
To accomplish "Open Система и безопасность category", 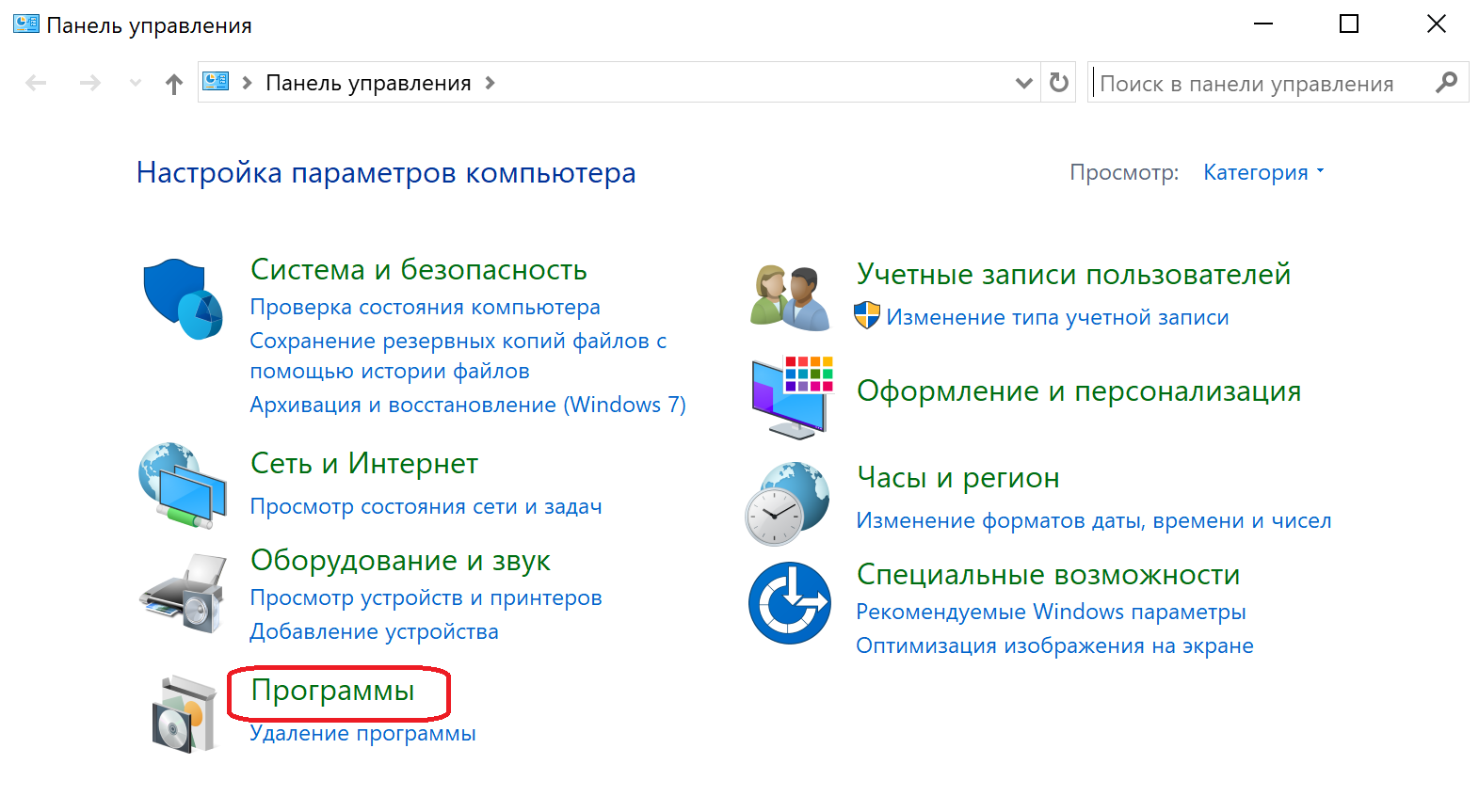I will [x=419, y=269].
